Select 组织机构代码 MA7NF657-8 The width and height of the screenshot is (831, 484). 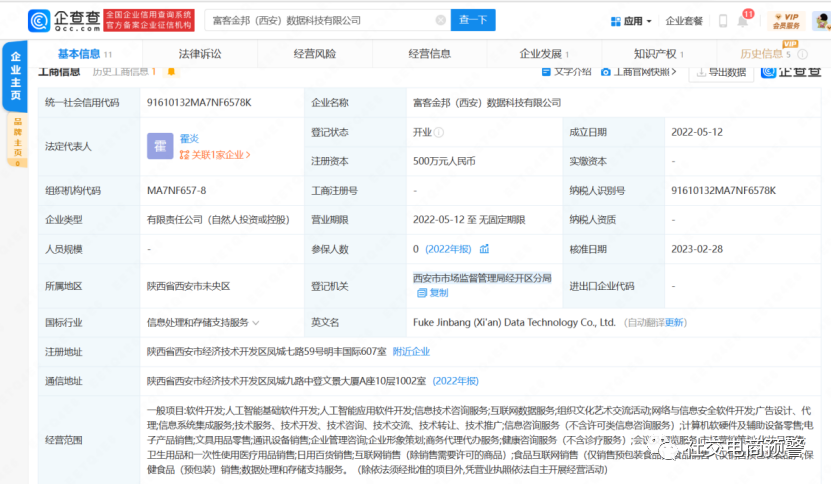pyautogui.click(x=176, y=190)
